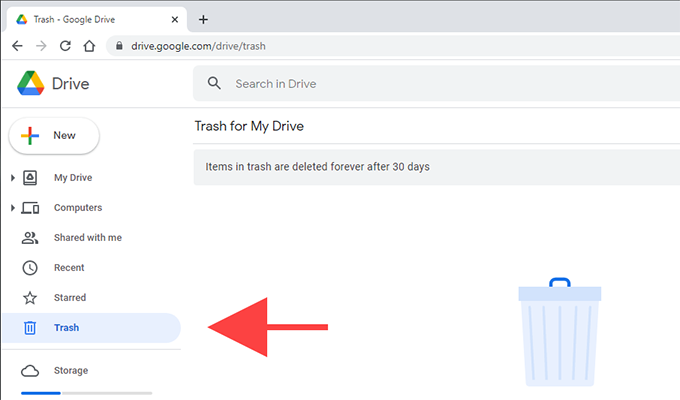Screen dimensions: 680x400
Task: Click the browser back arrow
Action: (x=17, y=46)
